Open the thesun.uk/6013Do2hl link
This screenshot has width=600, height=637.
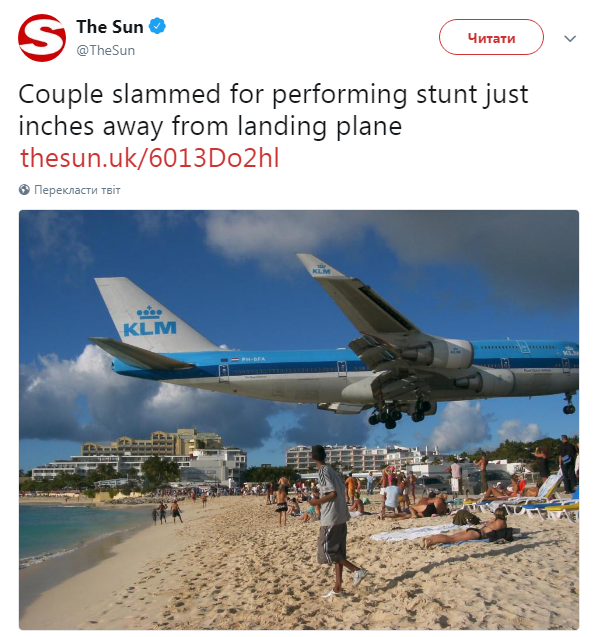point(150,158)
